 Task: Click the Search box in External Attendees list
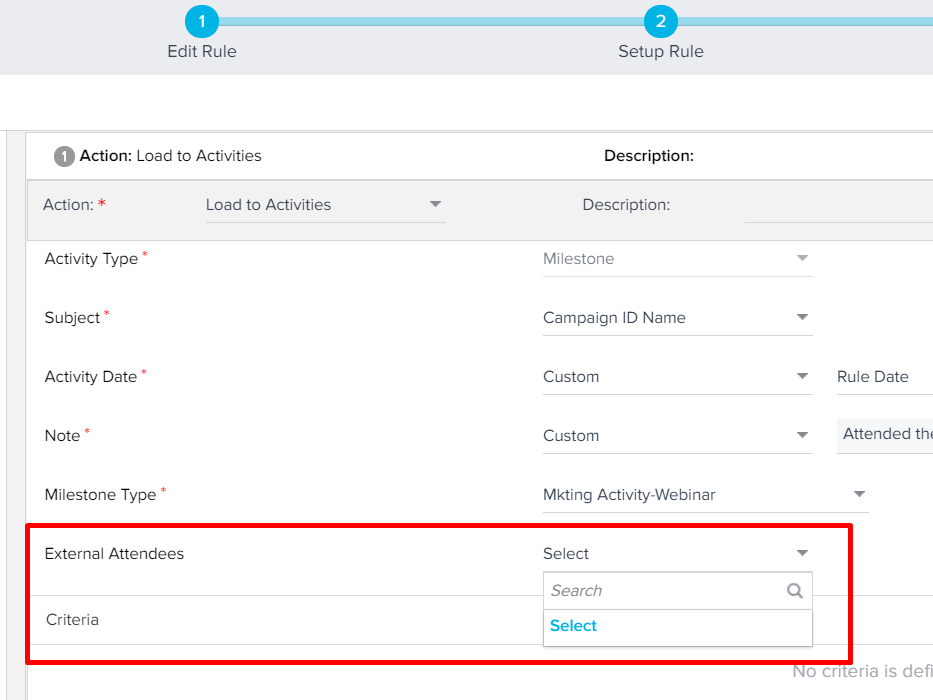click(x=677, y=590)
